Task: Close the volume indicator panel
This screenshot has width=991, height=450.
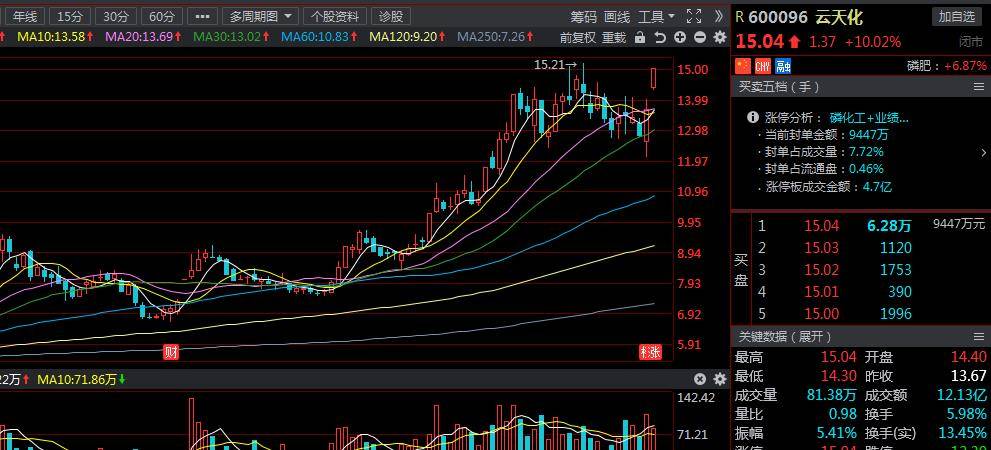Action: pos(700,379)
